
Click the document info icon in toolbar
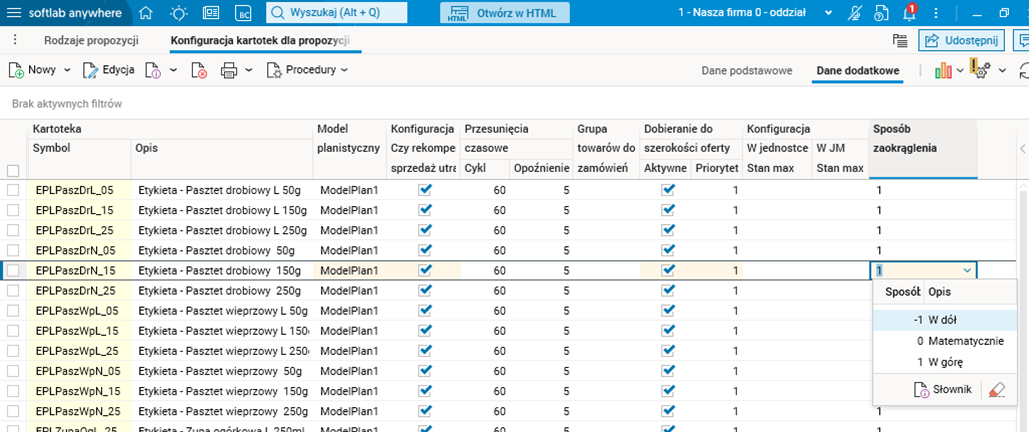pos(153,70)
